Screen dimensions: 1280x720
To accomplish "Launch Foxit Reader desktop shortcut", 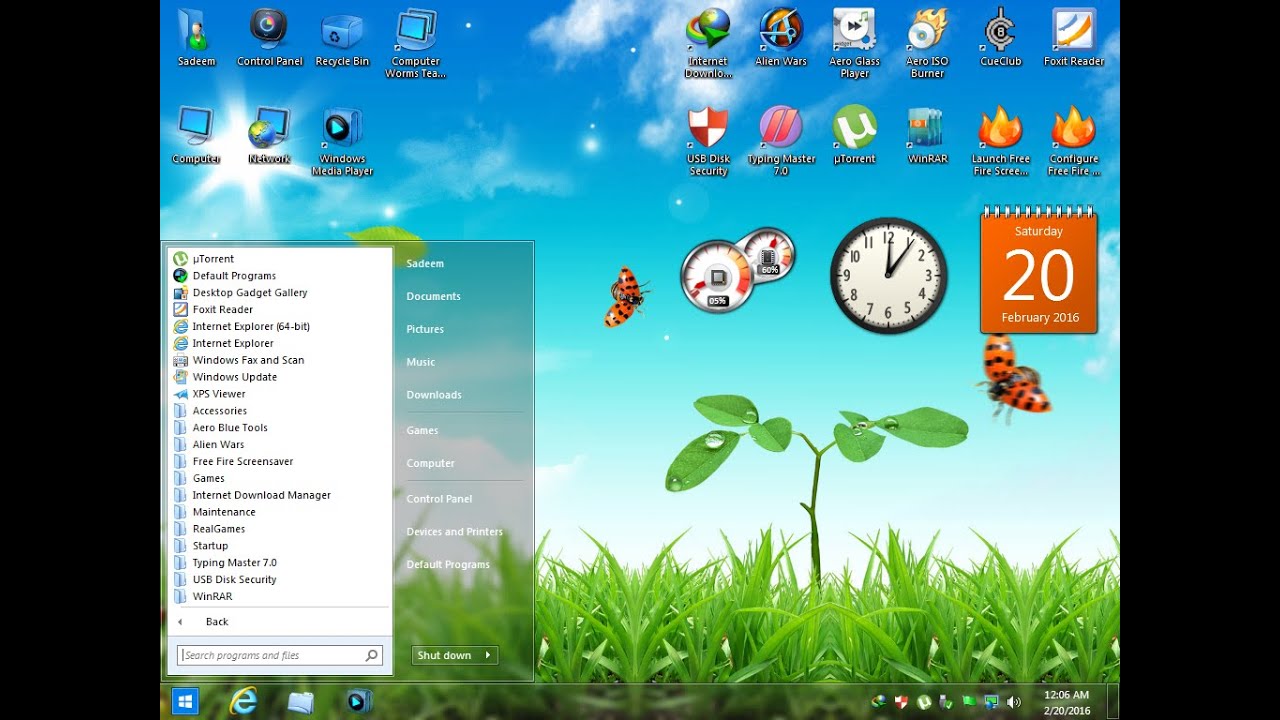I will (1073, 38).
